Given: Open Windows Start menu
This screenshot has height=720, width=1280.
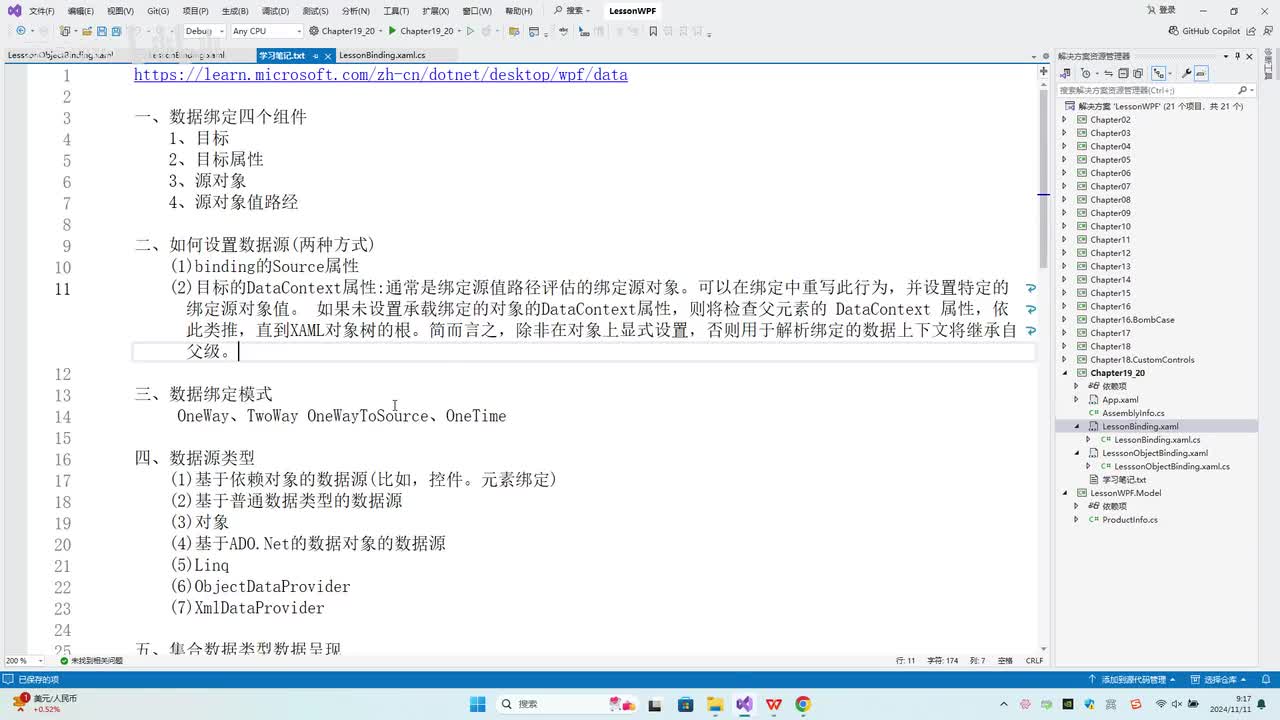Looking at the screenshot, I should coord(477,704).
